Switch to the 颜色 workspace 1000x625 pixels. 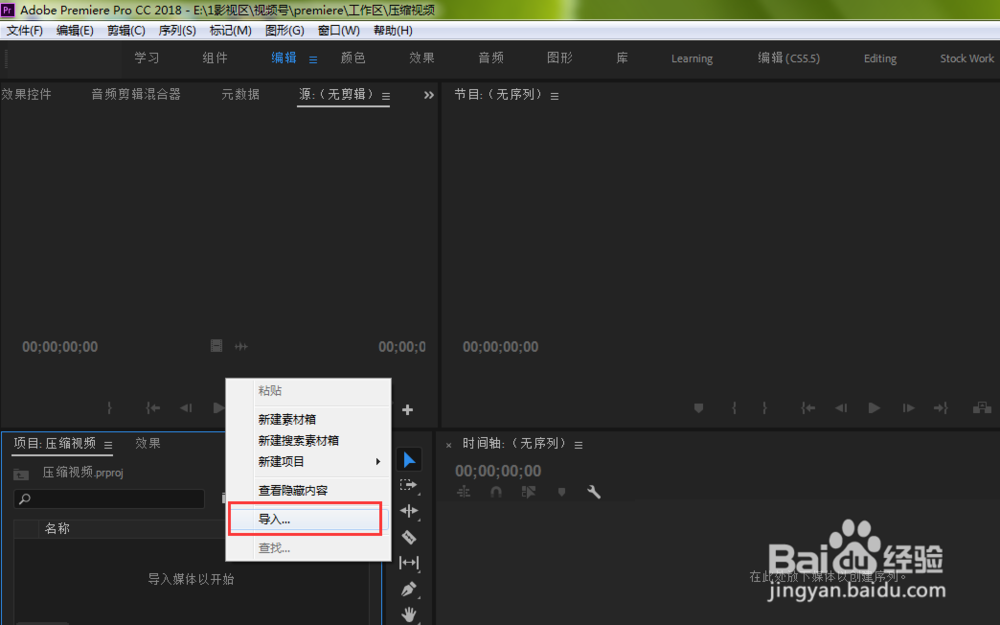click(x=353, y=58)
